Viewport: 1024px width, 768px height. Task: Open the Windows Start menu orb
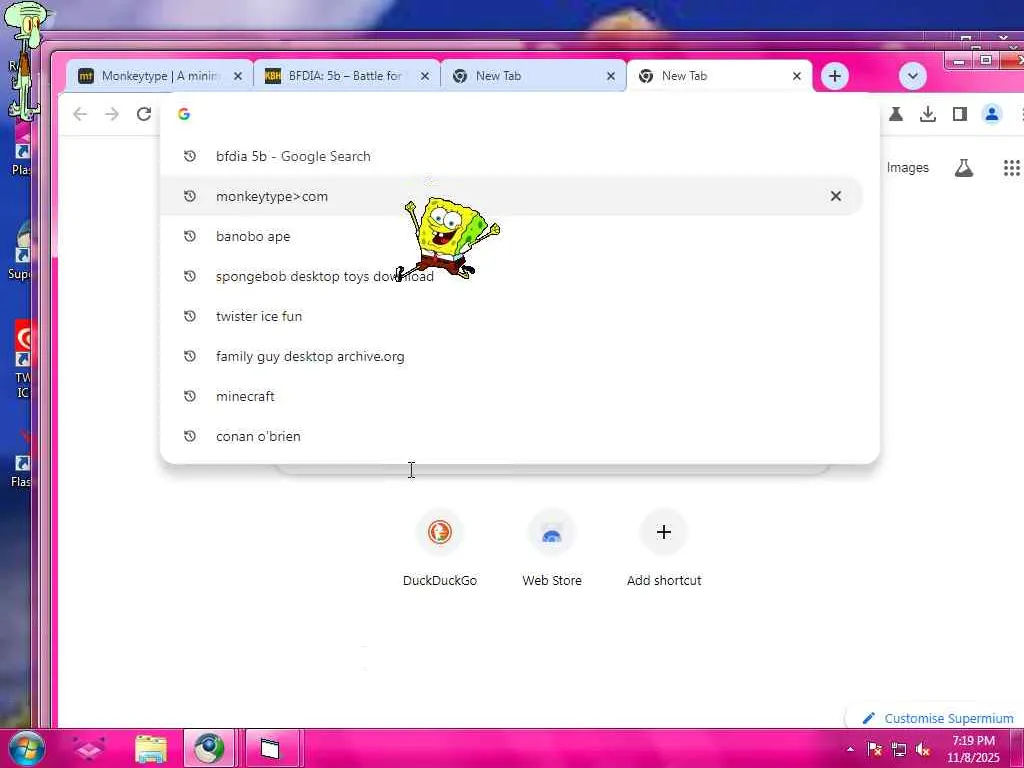25,748
